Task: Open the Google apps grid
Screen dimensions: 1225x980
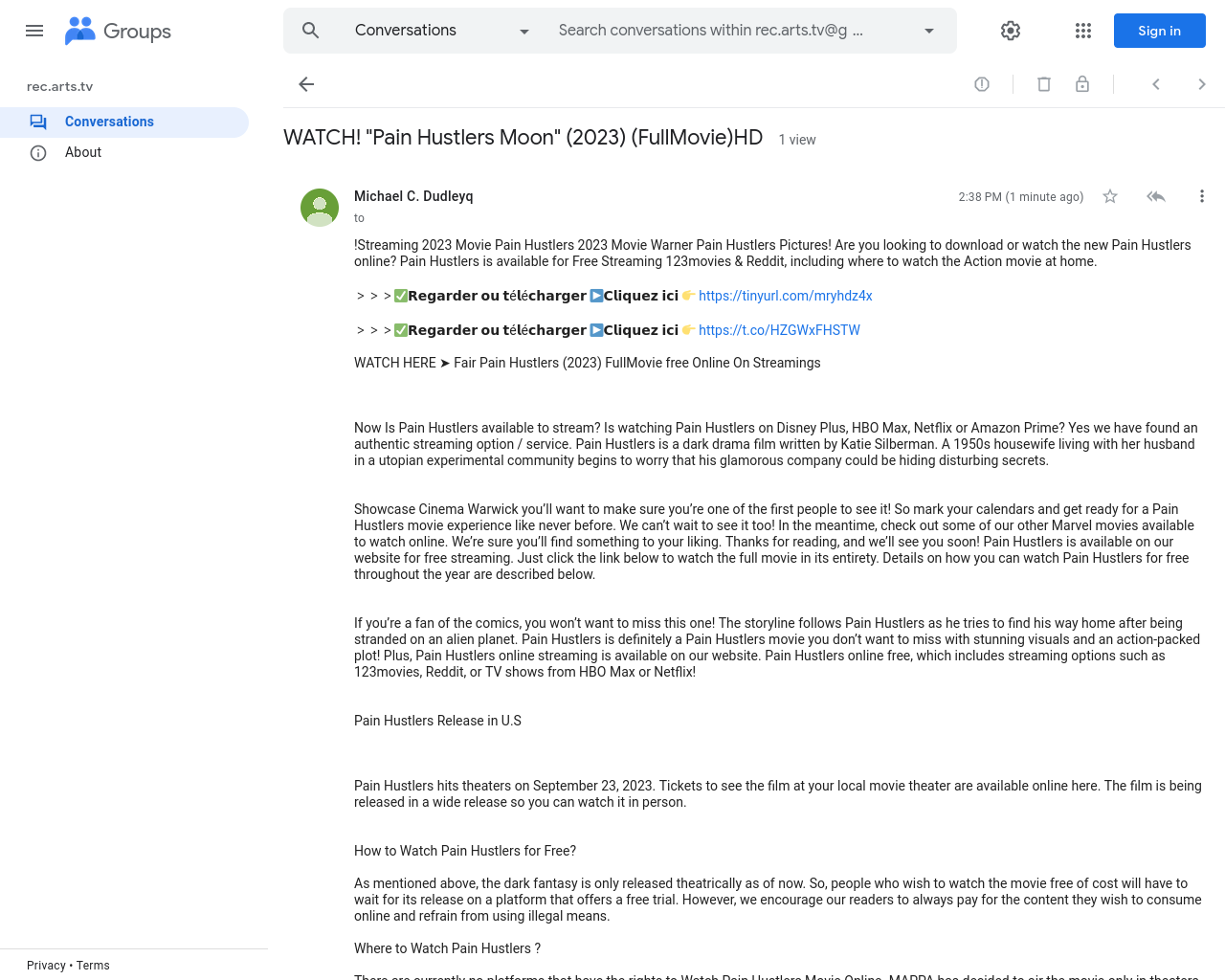Action: point(1083,31)
